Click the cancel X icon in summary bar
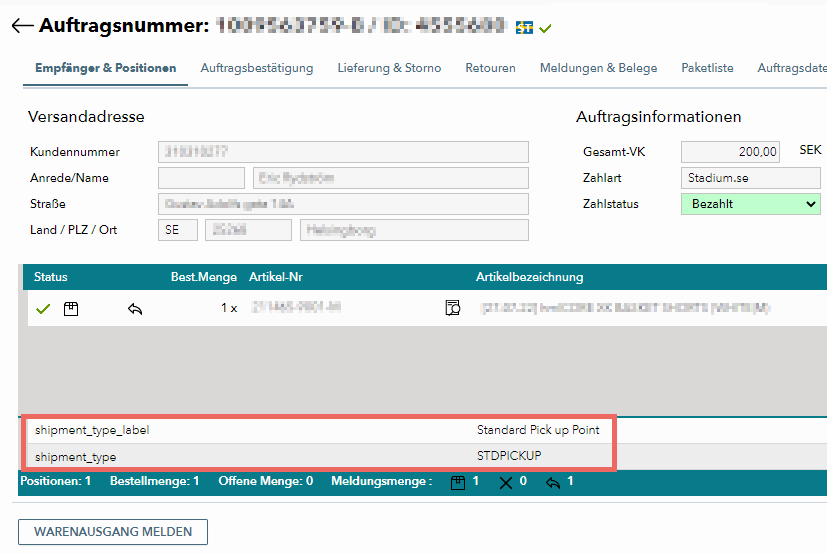 click(x=505, y=482)
